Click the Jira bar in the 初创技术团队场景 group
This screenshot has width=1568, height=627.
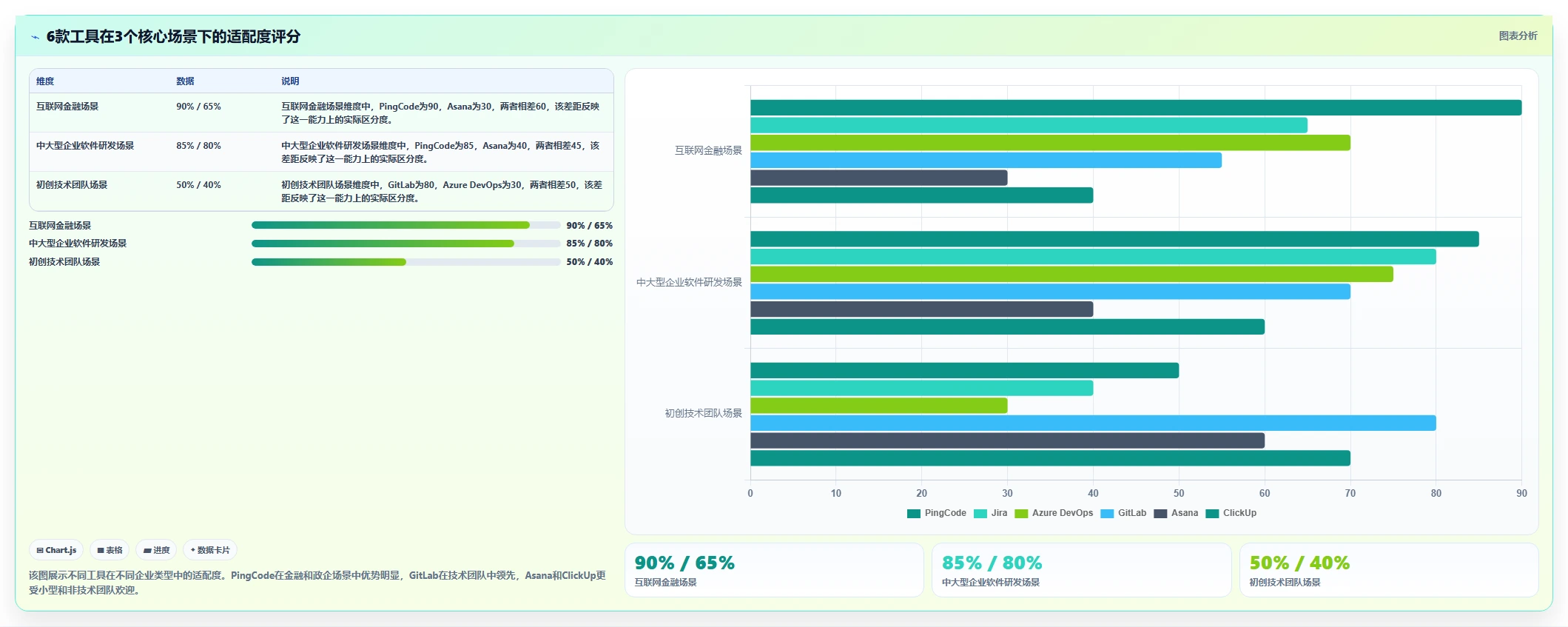922,388
